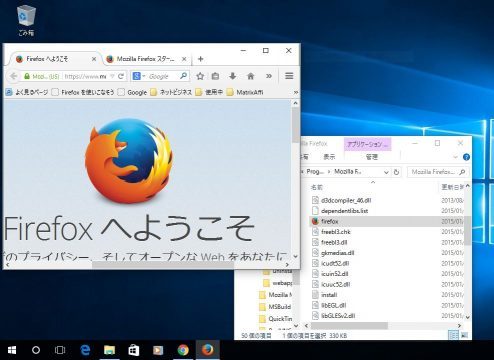The height and width of the screenshot is (360, 494).
Task: Select the 'アプリケーション...' ribbon tab in Explorer
Action: tap(367, 144)
